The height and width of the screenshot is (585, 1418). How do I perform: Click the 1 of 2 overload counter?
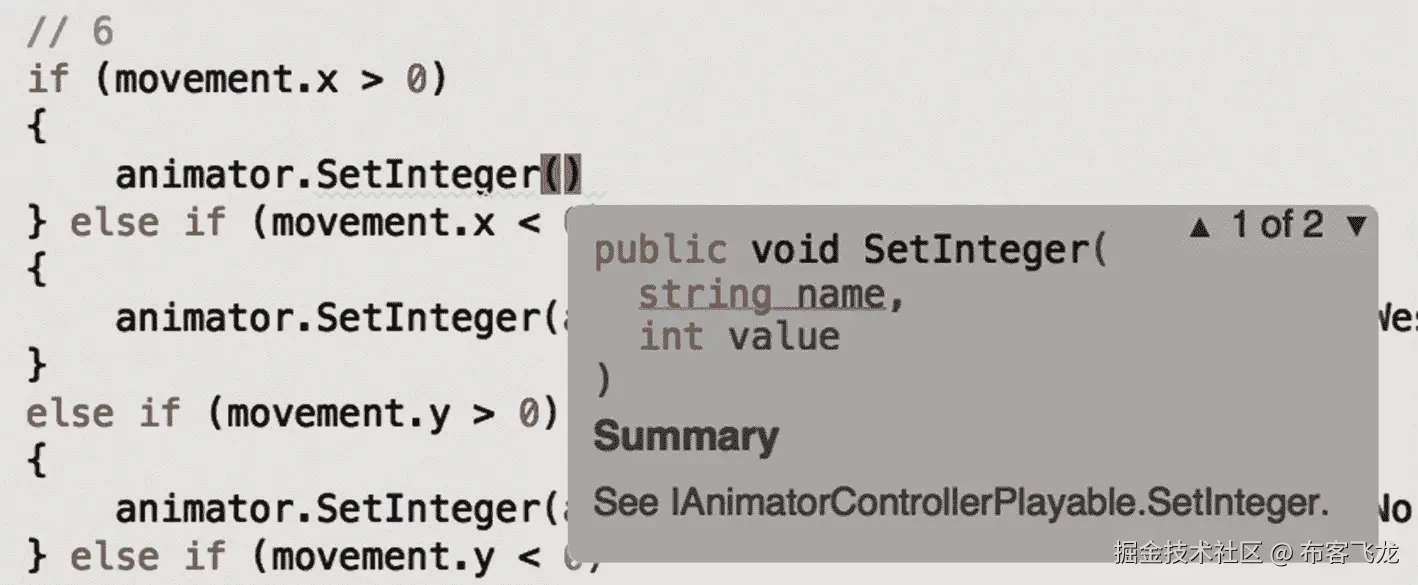pyautogui.click(x=1282, y=226)
